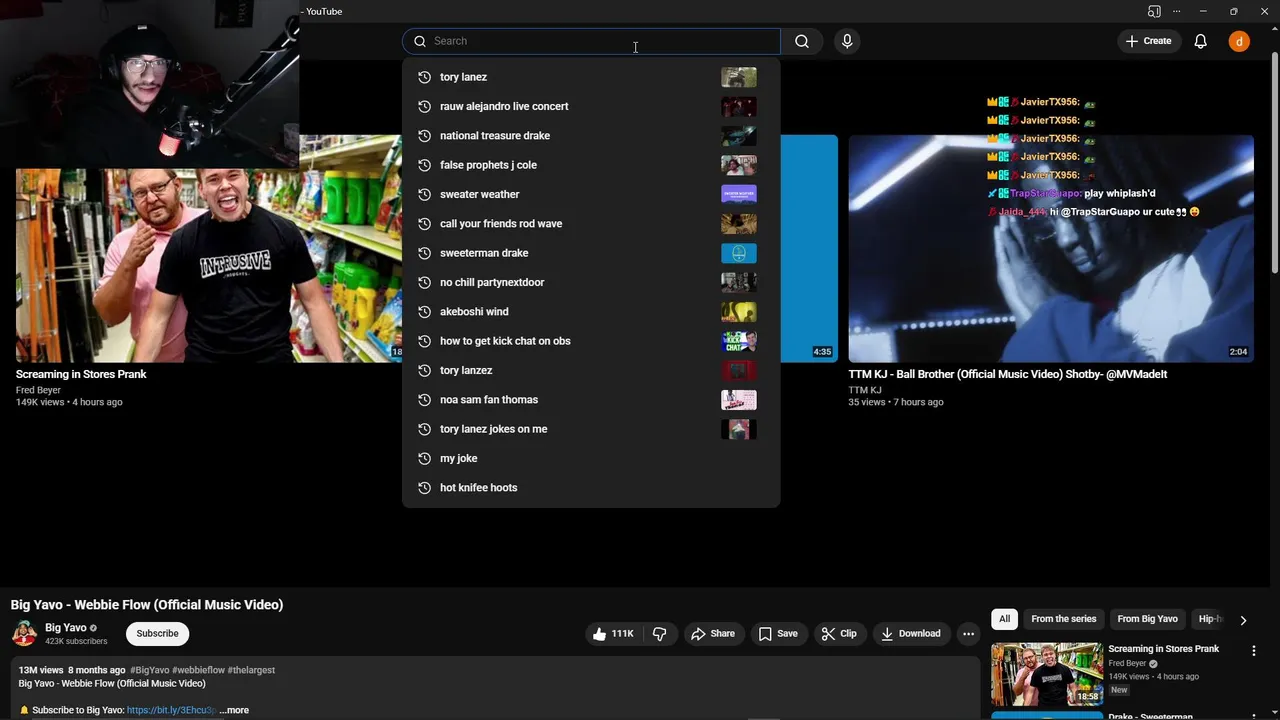The width and height of the screenshot is (1280, 720).
Task: Open the account avatar menu
Action: tap(1239, 41)
